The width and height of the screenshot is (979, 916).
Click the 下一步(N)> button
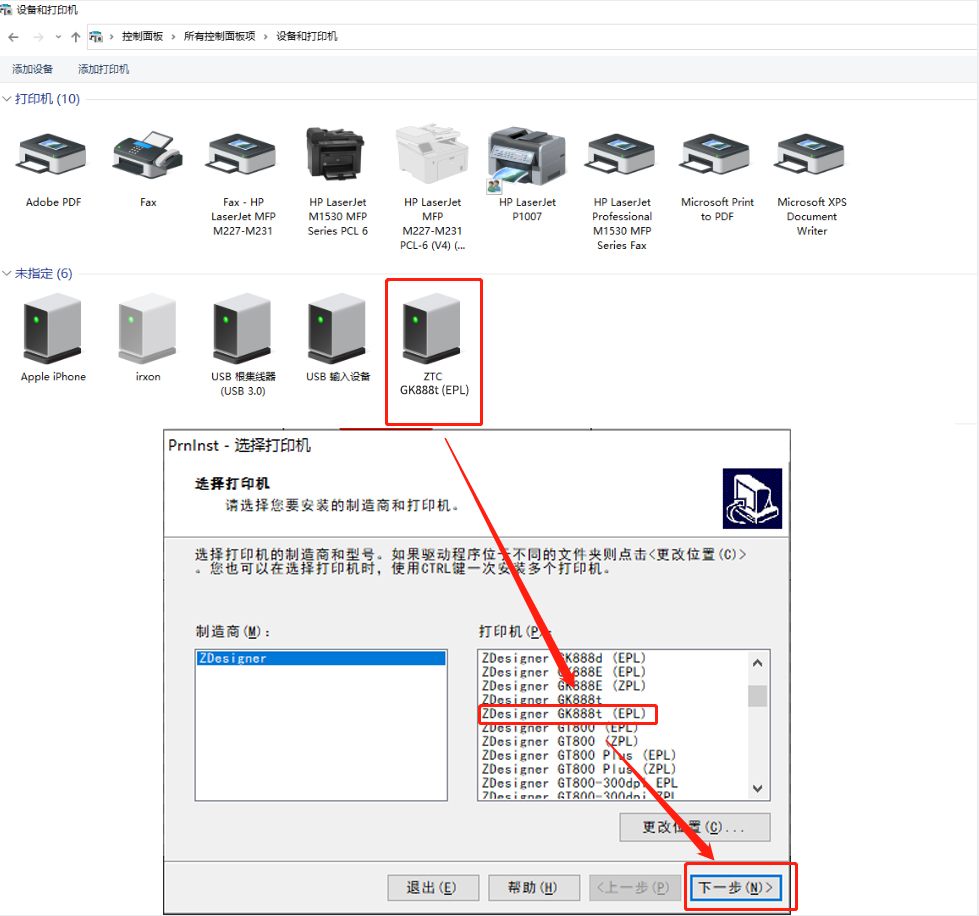[735, 887]
